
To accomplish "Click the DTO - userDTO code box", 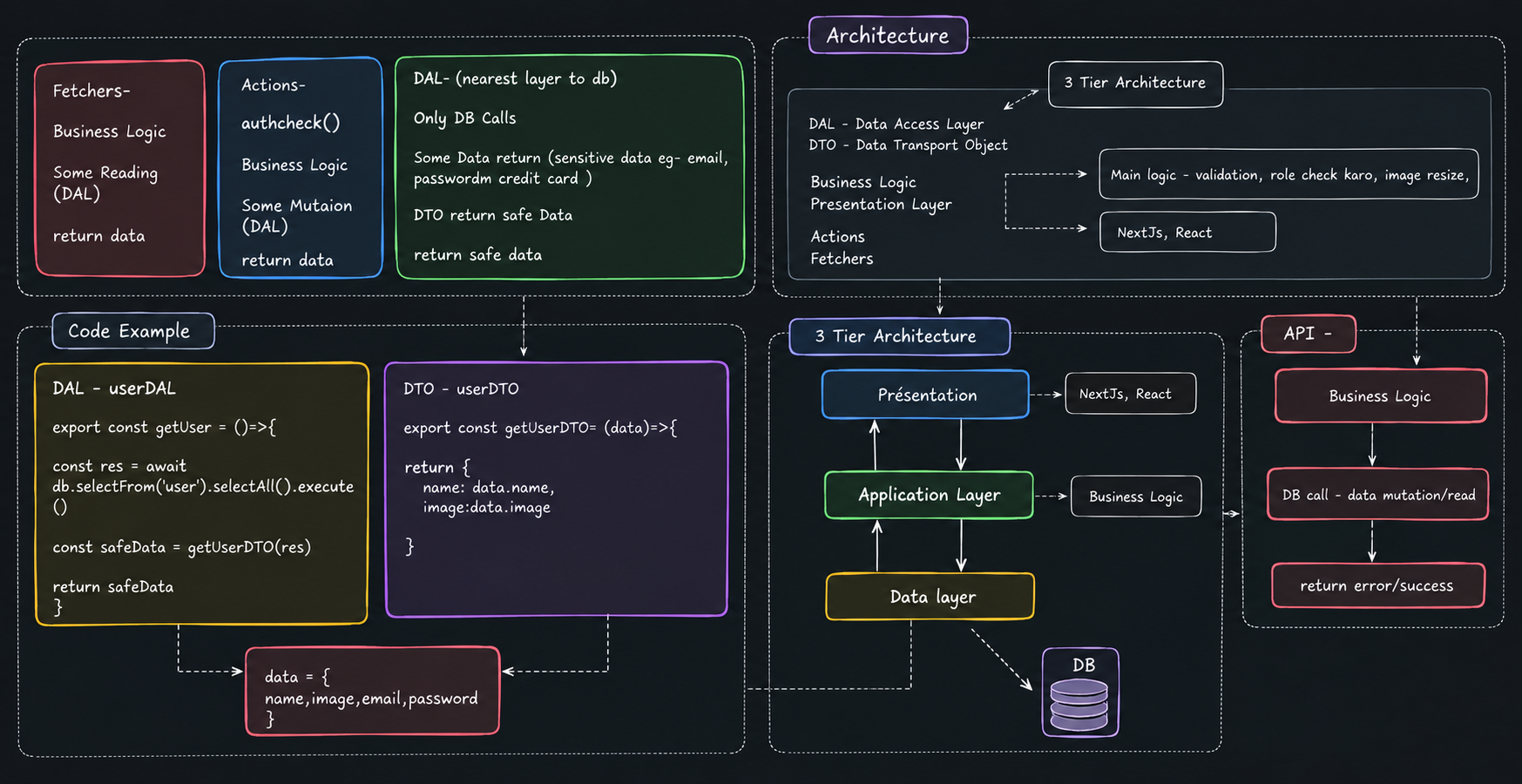I will click(556, 489).
